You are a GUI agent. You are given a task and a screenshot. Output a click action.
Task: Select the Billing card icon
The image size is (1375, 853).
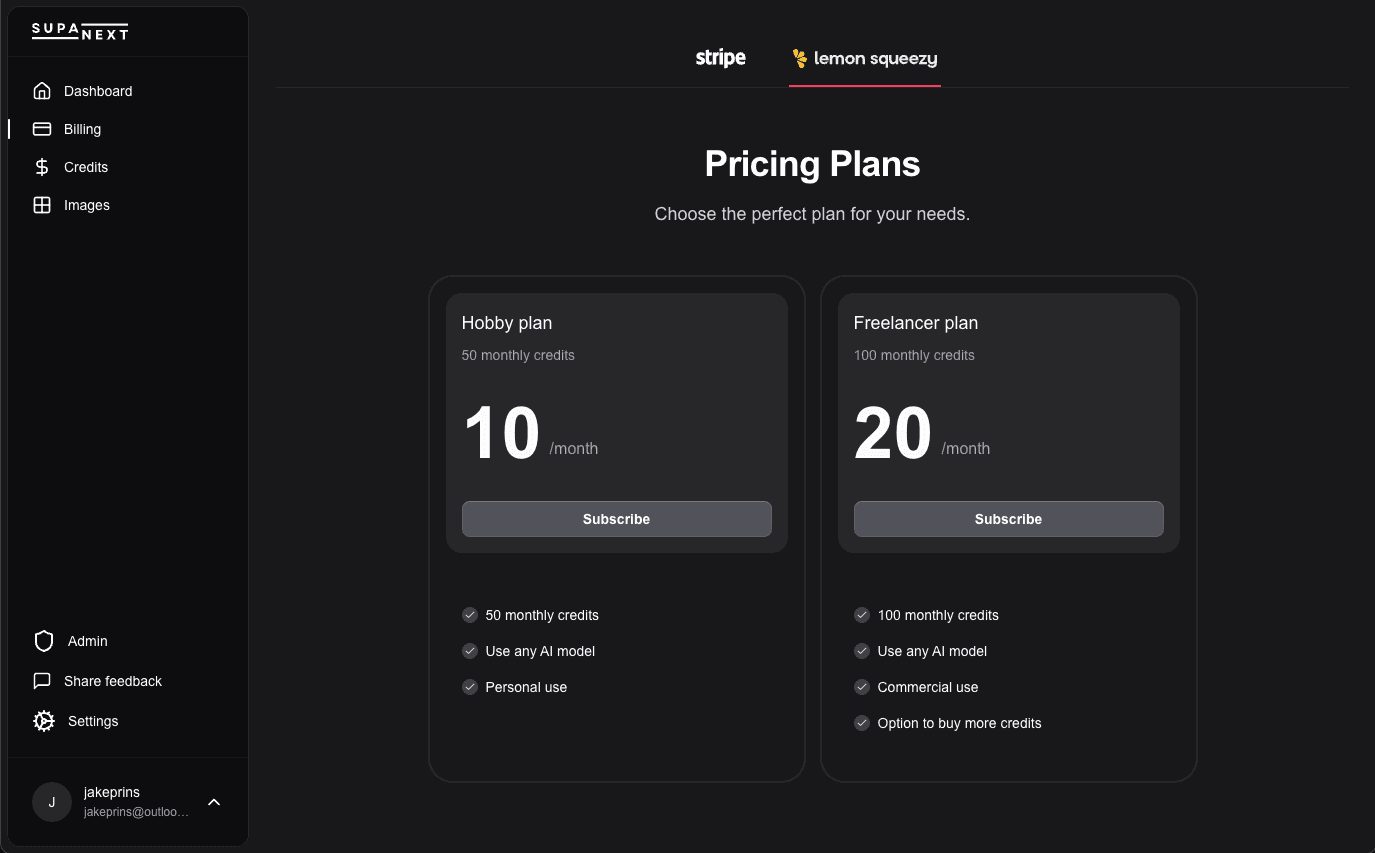(x=42, y=129)
